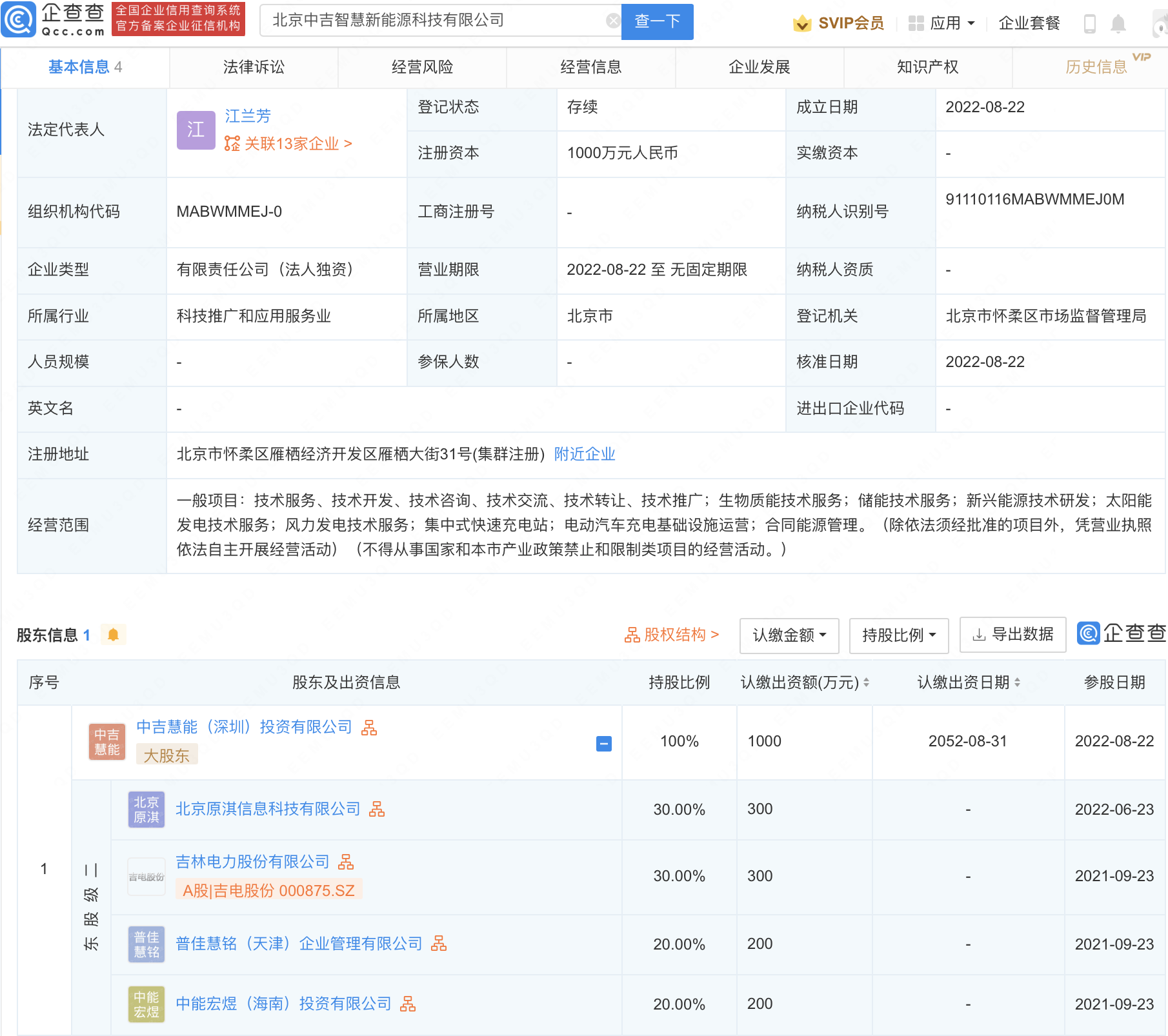
Task: Switch to the 知识产权 tab
Action: click(x=928, y=67)
